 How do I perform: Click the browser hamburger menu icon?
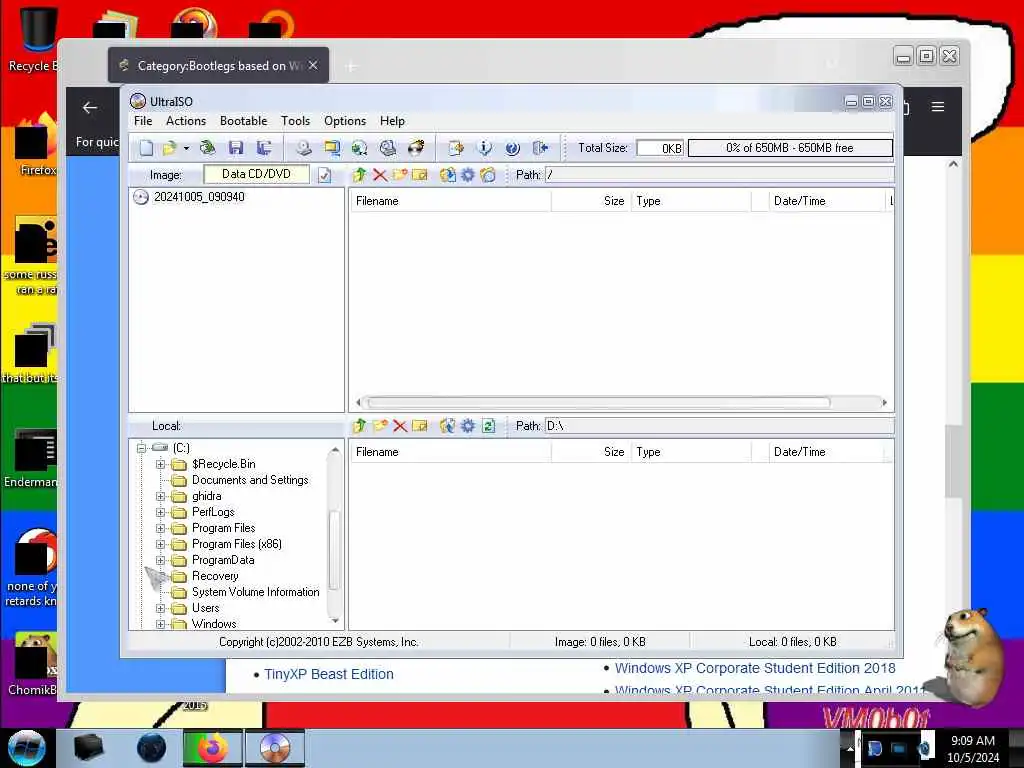pos(938,106)
